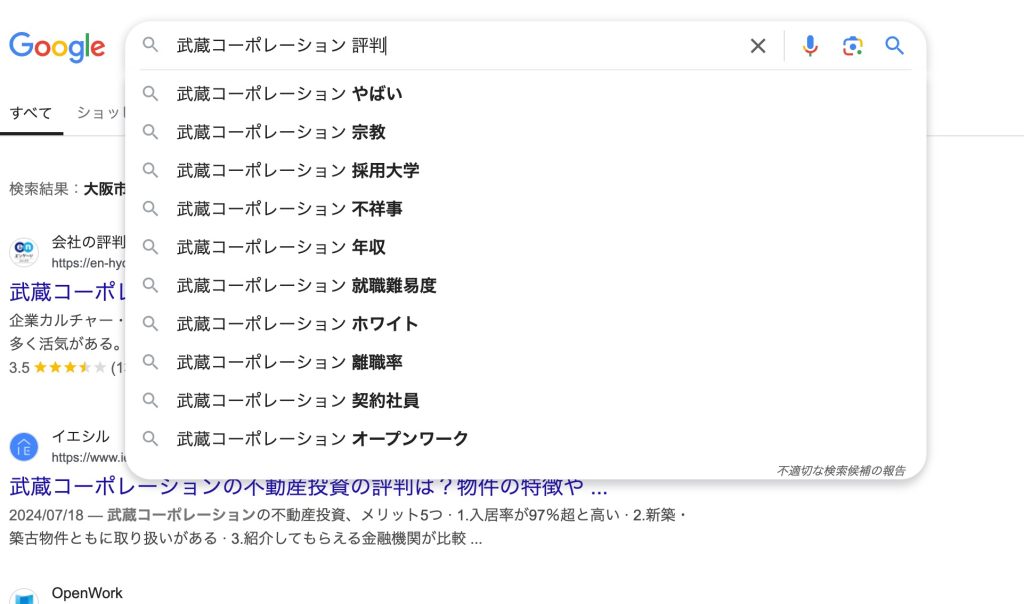
Task: Click the blue search magnifier button
Action: [894, 46]
